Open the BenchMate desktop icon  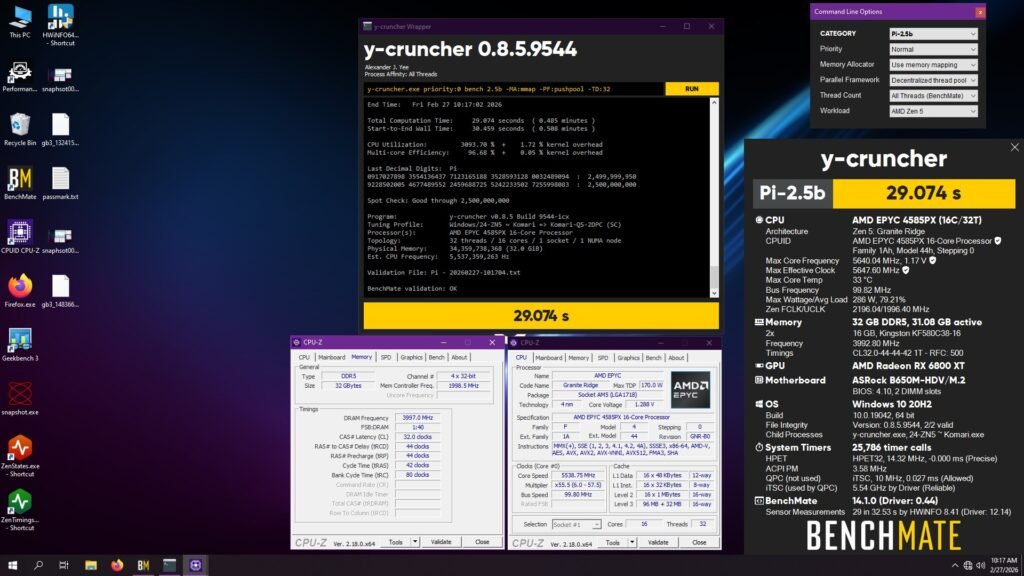18,175
